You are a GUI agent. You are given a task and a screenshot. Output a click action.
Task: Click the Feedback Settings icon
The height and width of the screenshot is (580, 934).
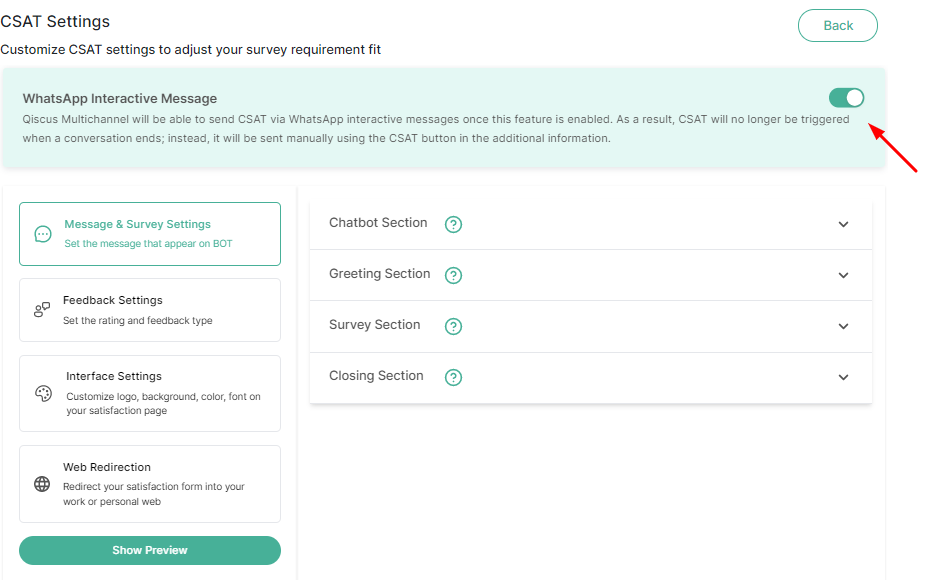coord(42,310)
